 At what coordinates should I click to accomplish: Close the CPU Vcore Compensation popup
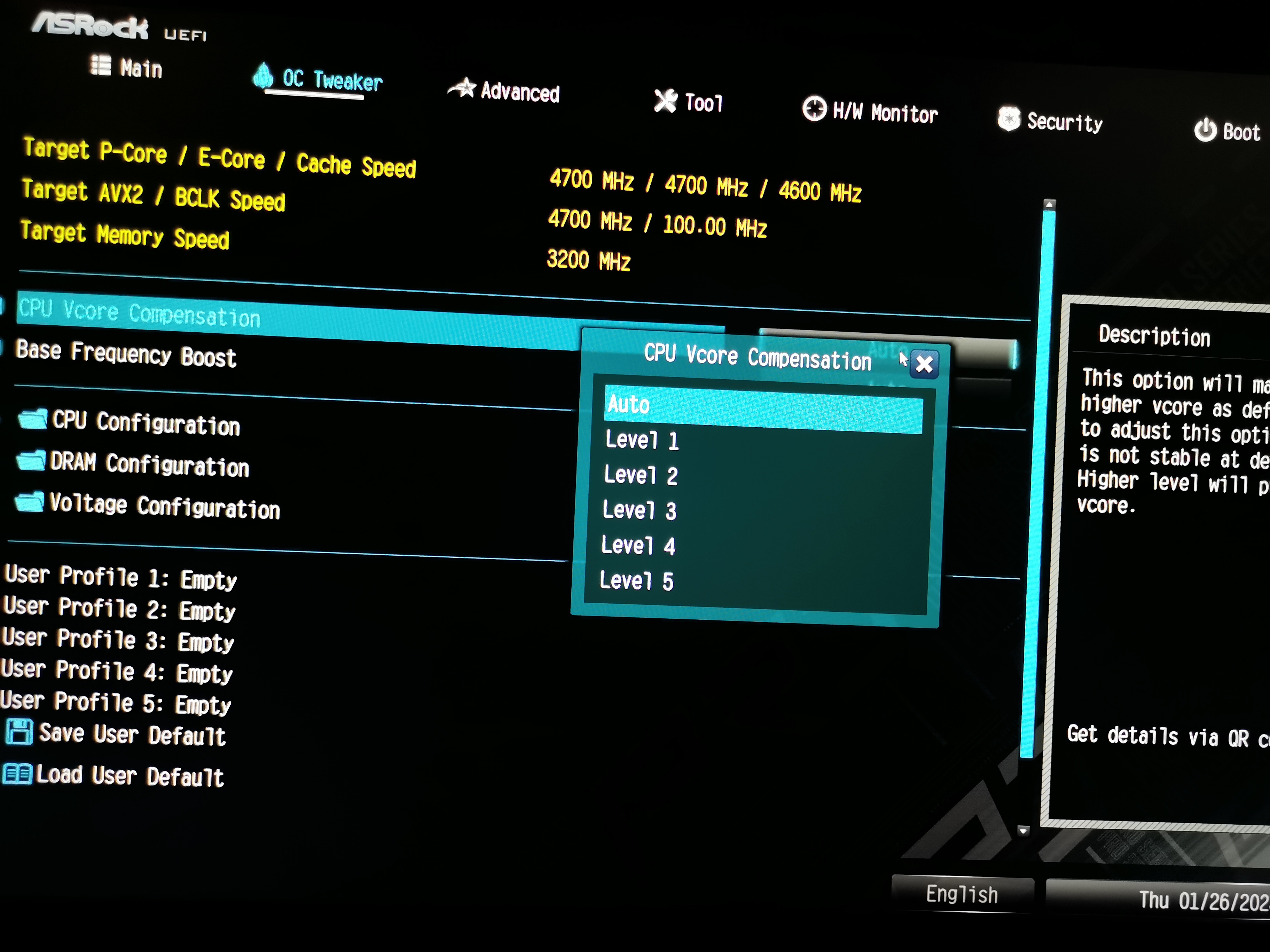(x=924, y=364)
